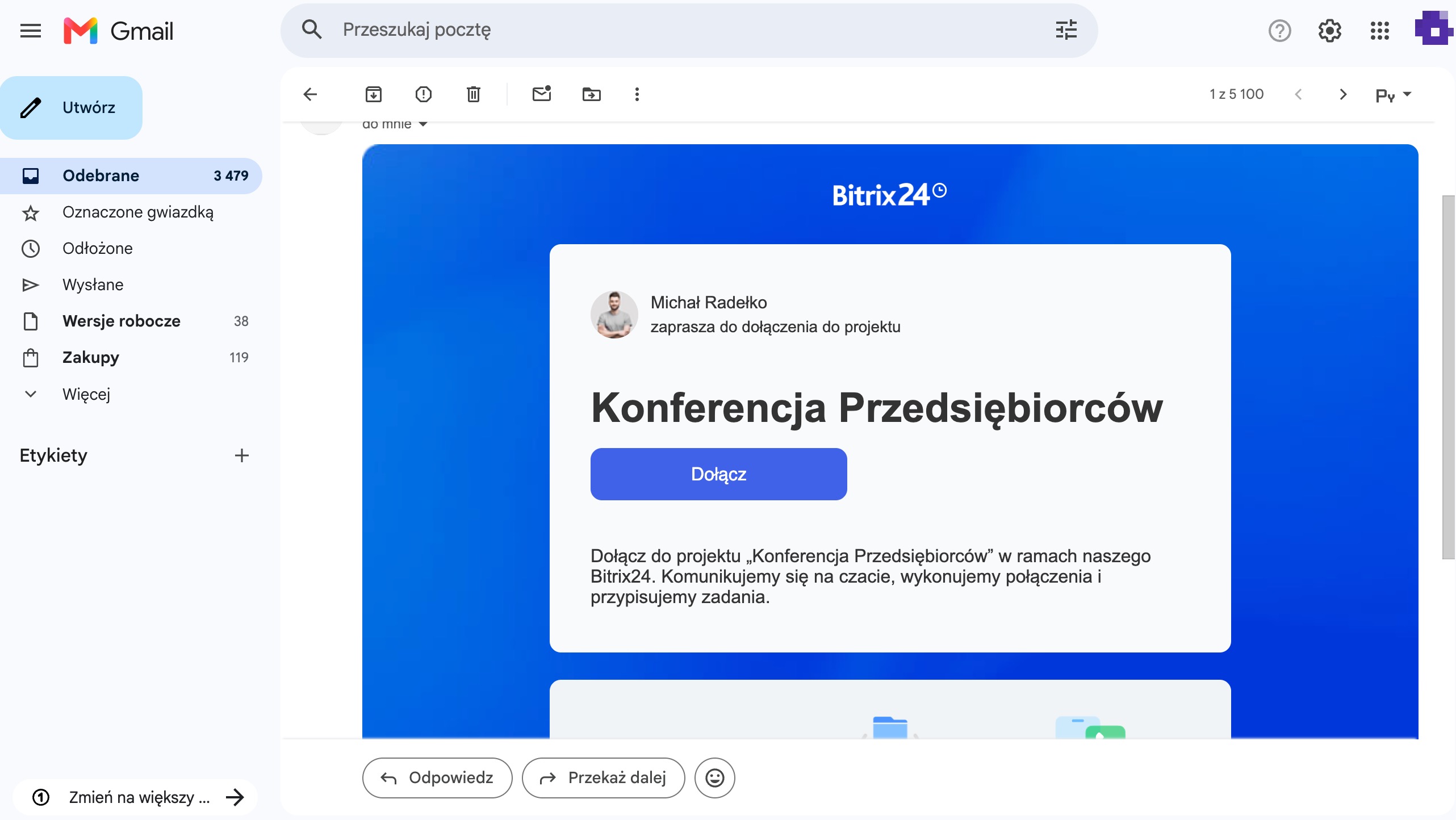Click the email vertical scrollbar
This screenshot has width=1456, height=820.
[x=1449, y=377]
